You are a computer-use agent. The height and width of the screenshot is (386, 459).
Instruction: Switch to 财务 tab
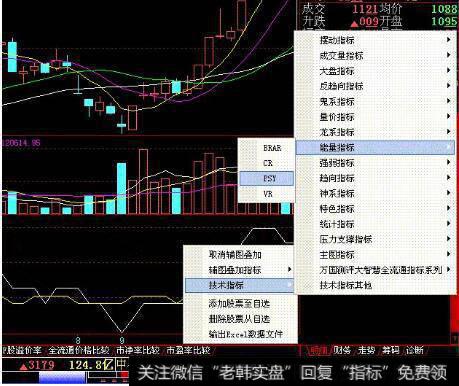click(342, 350)
